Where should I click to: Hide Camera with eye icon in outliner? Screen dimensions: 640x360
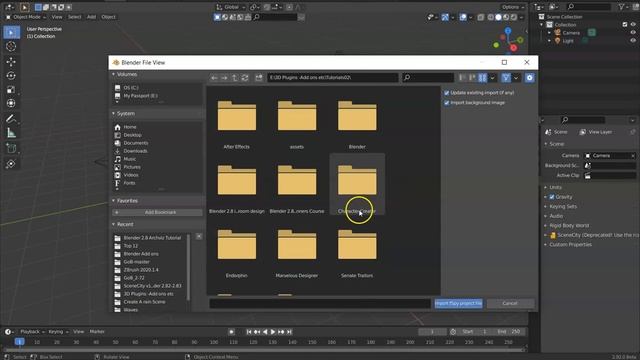633,33
